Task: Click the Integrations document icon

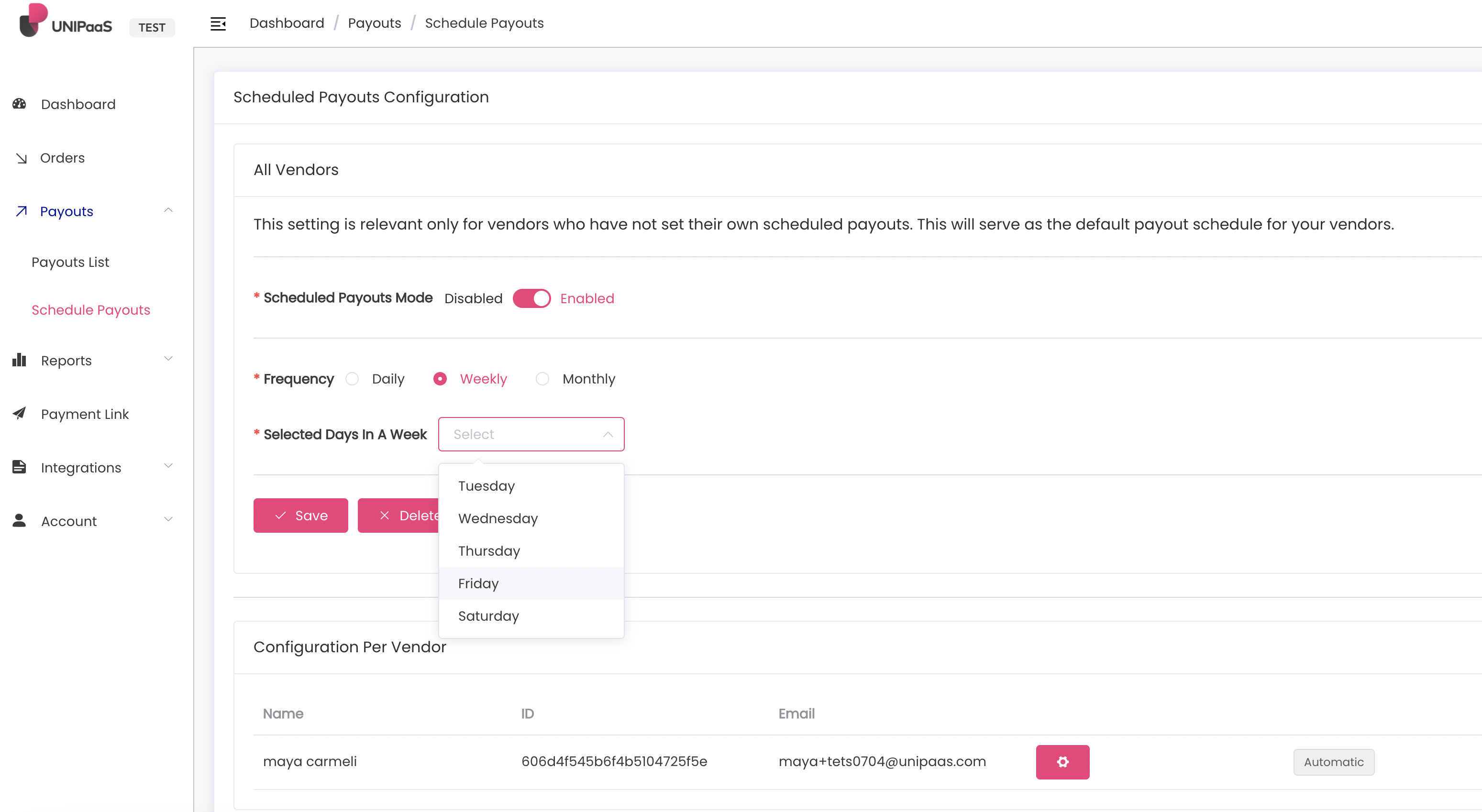Action: (20, 467)
